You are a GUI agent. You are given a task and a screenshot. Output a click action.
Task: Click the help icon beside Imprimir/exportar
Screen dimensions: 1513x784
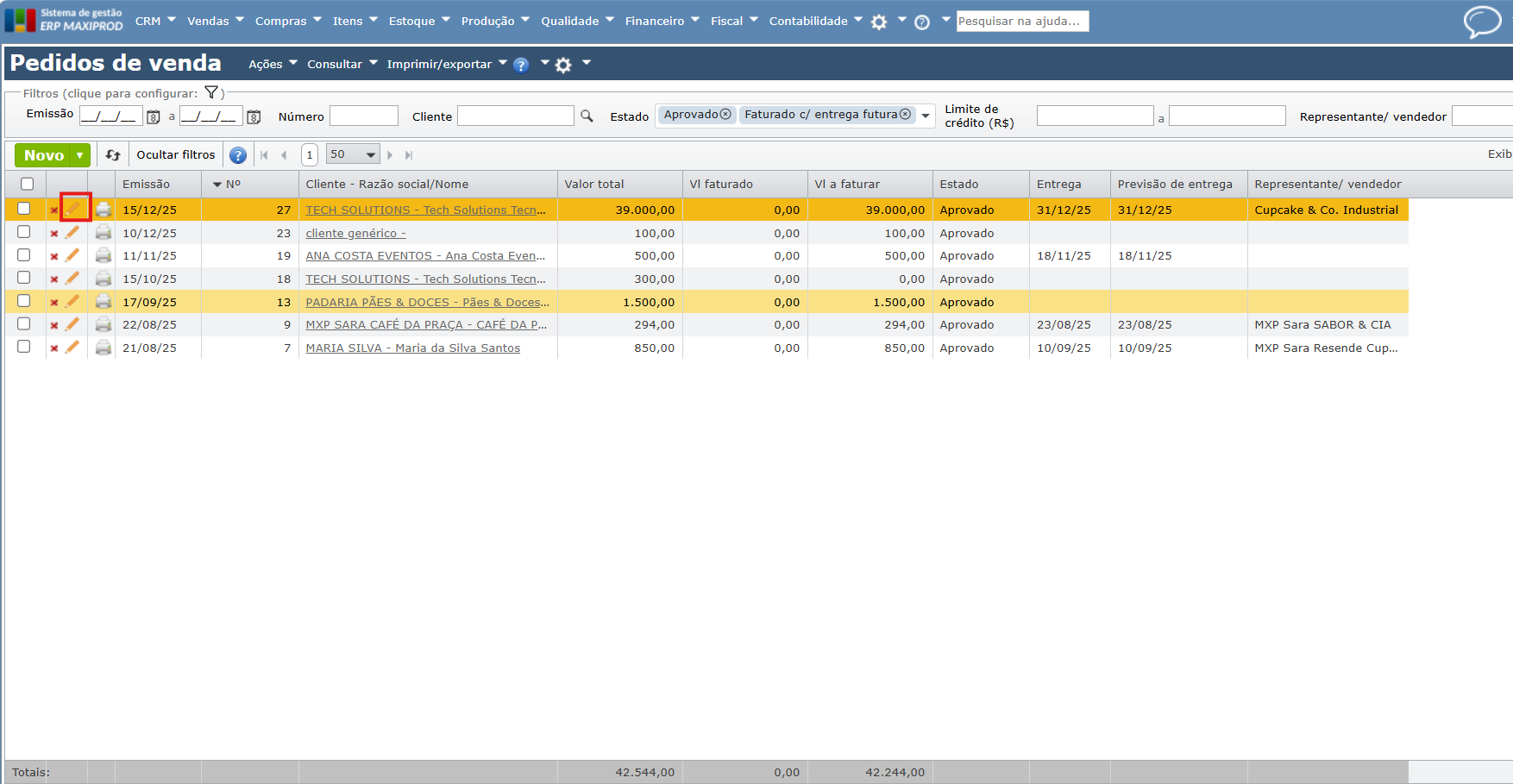pos(521,65)
